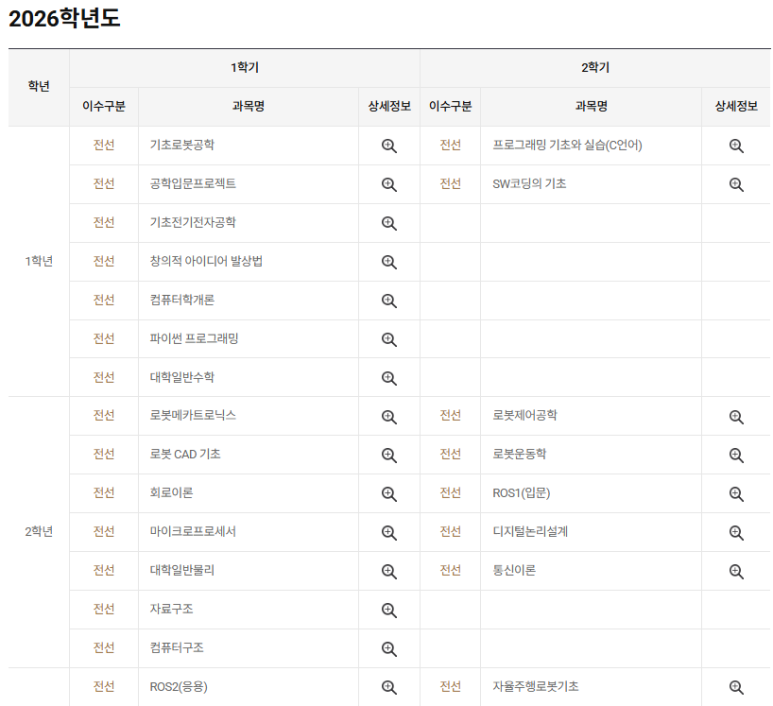Open details for 로봇운동학
The width and height of the screenshot is (773, 706).
736,455
